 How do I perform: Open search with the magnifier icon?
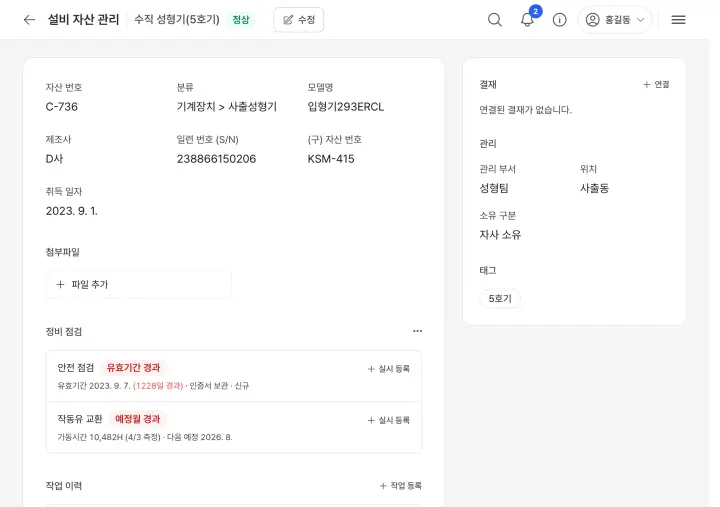(495, 20)
